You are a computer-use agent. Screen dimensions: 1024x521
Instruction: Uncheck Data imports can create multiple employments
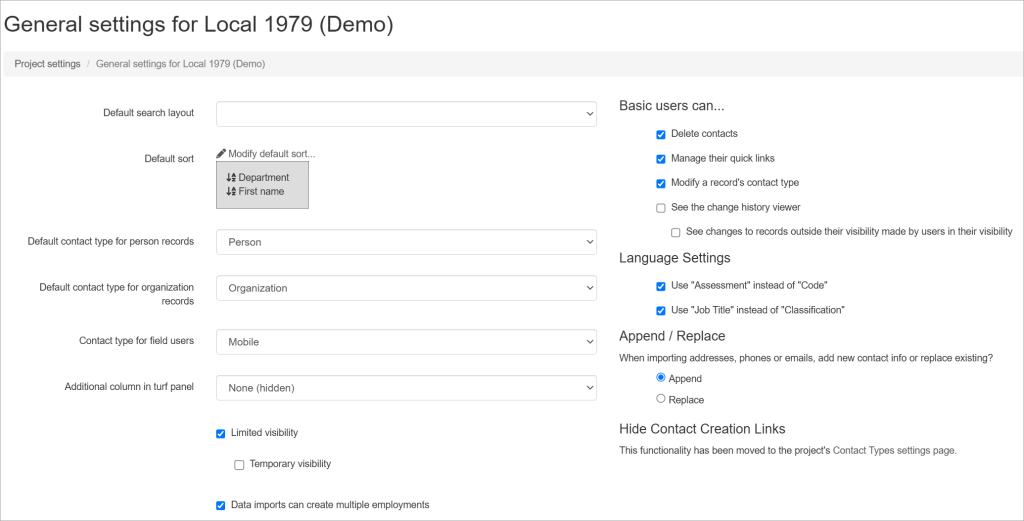(x=221, y=505)
